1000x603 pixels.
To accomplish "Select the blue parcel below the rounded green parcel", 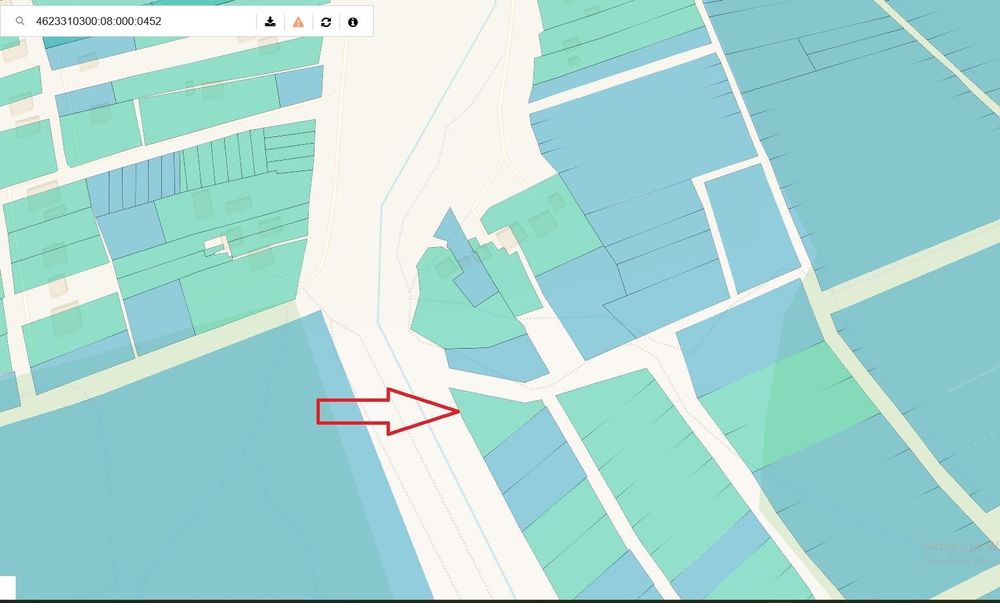I will 497,360.
